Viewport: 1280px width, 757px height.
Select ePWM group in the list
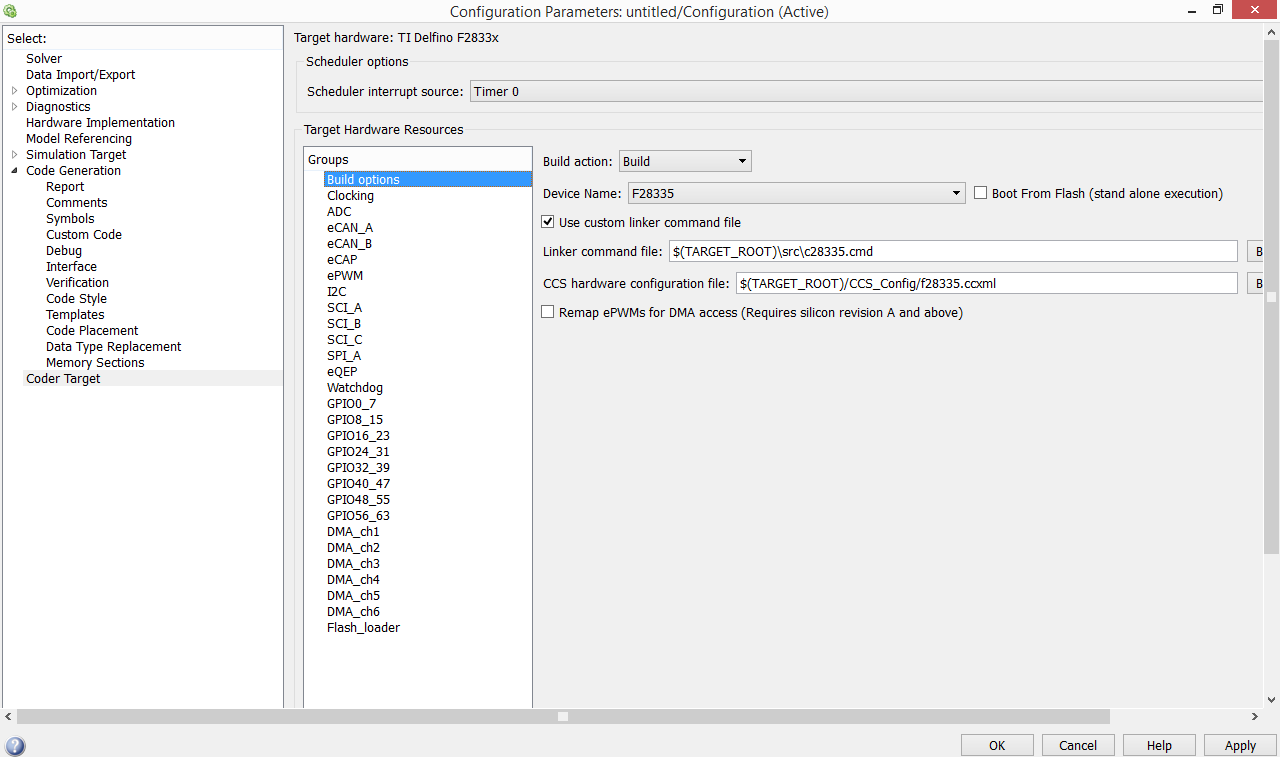point(344,276)
